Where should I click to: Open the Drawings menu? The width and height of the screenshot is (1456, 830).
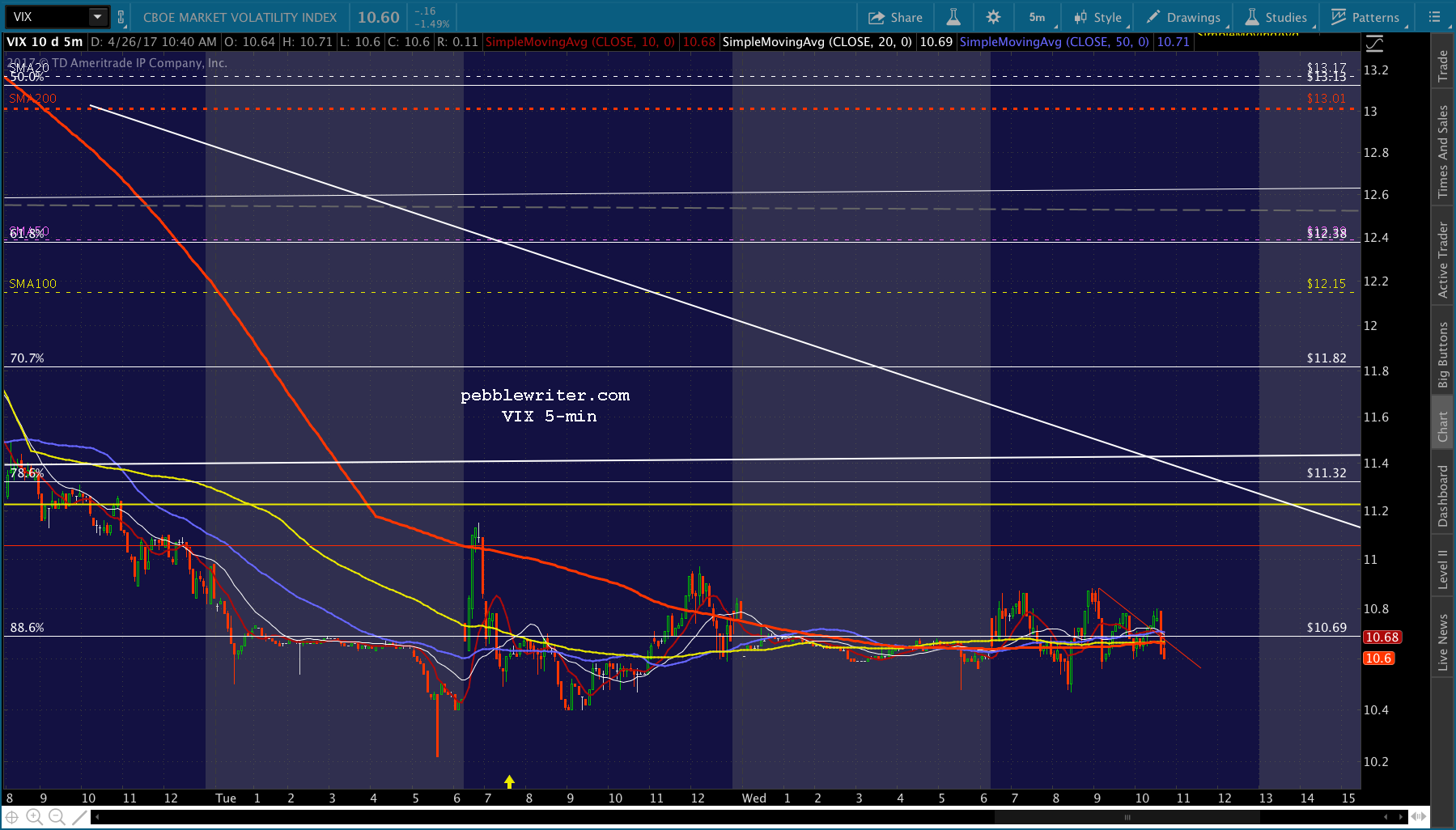[x=1183, y=17]
